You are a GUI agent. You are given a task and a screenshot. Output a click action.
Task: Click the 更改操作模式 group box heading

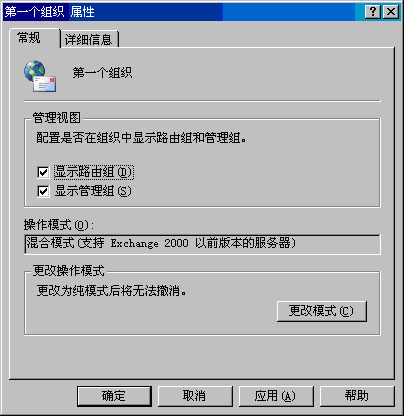point(69,270)
